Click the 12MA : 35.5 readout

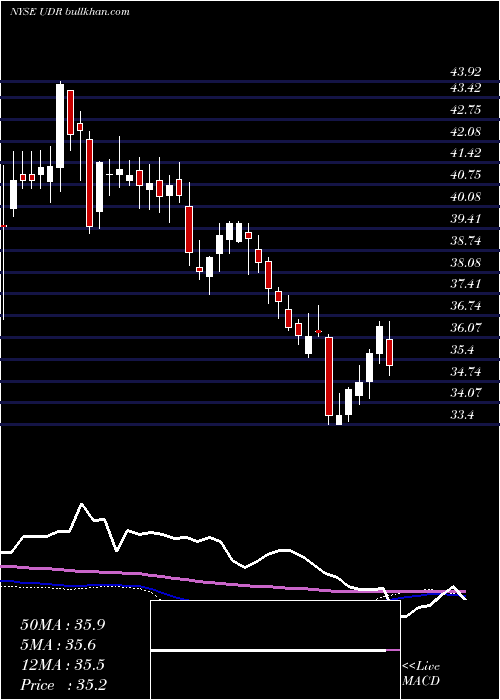(x=62, y=665)
